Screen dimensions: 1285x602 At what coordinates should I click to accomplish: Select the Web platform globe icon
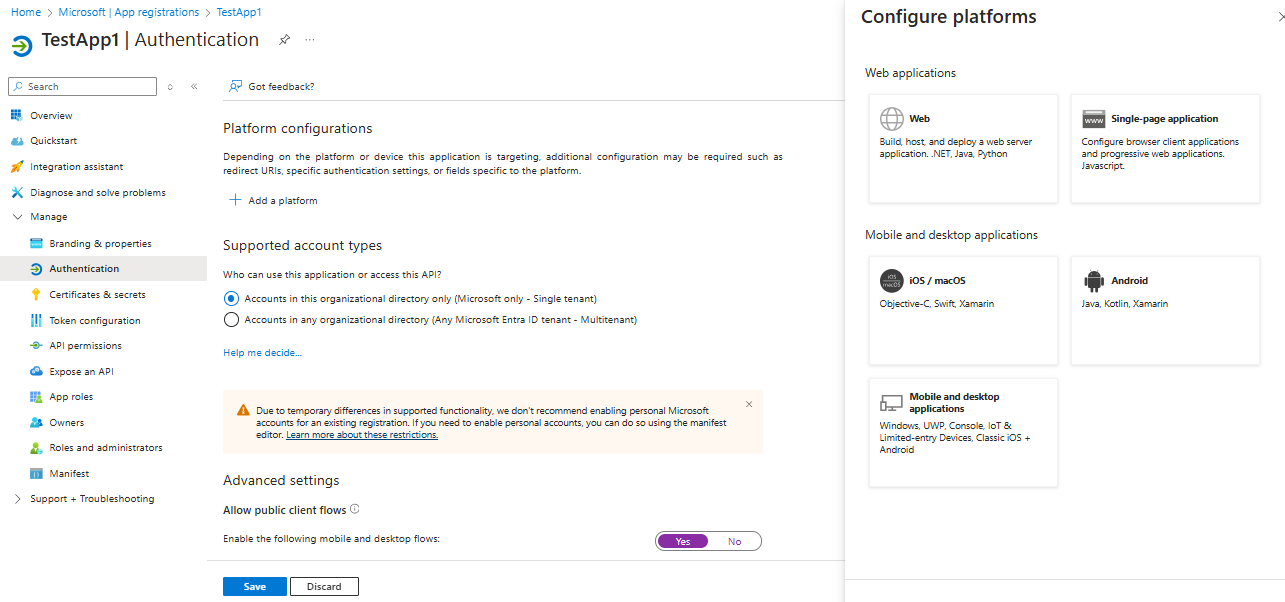click(x=892, y=119)
